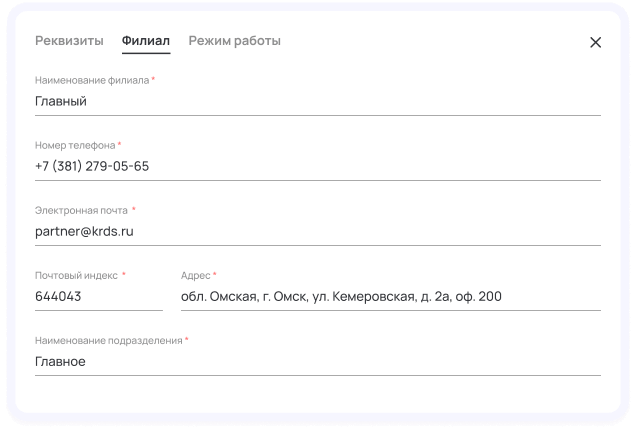Screen dimensions: 636x433
Task: Click the Почтовый индекс label
Action: (x=76, y=275)
